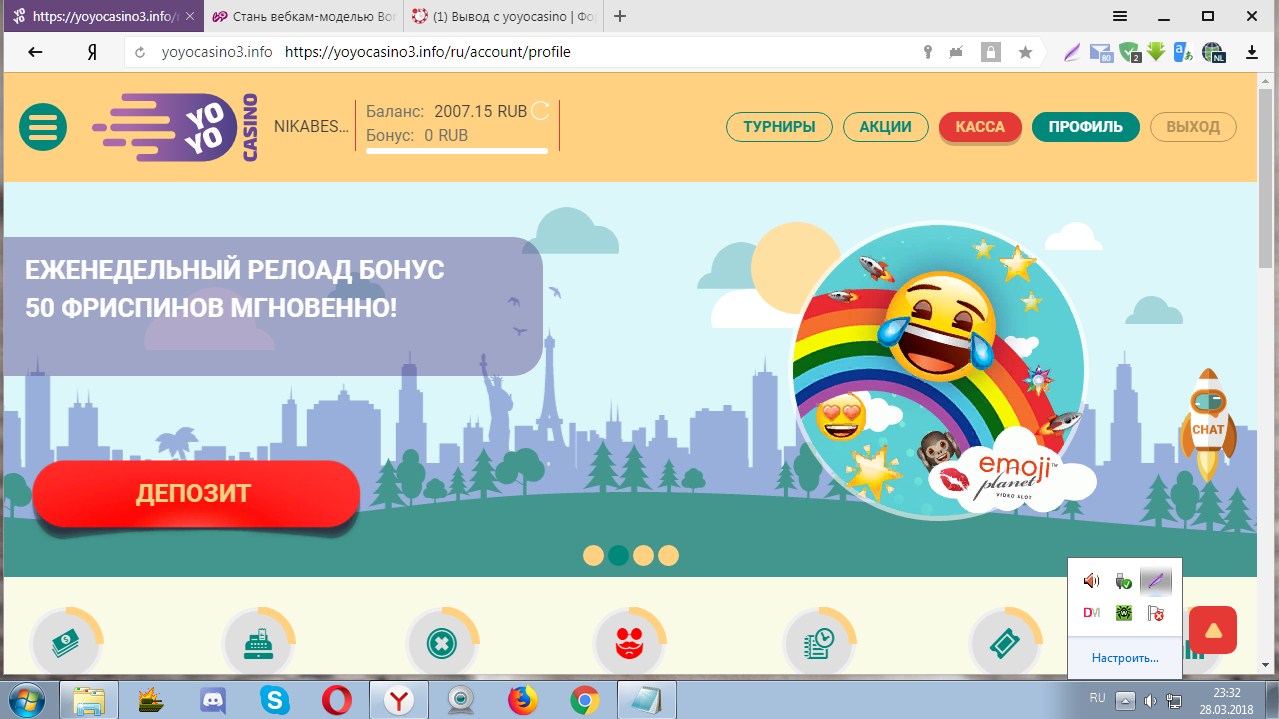Viewport: 1279px width, 719px height.
Task: Select the fourth banner carousel dot
Action: 668,555
